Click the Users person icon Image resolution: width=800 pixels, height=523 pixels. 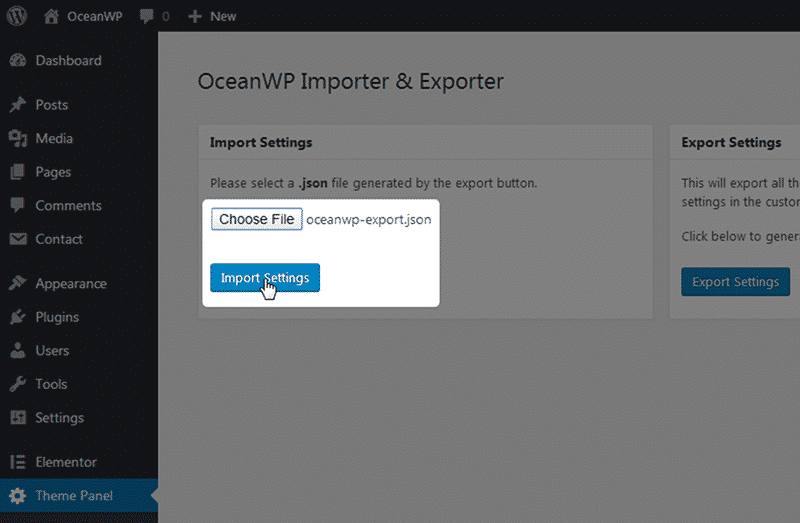(18, 351)
